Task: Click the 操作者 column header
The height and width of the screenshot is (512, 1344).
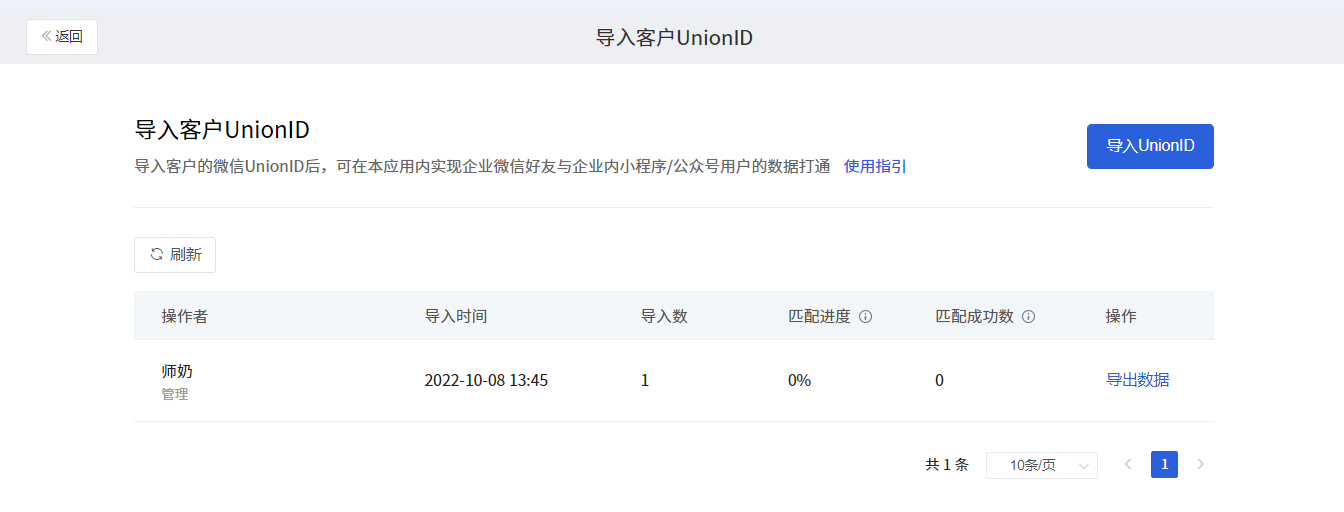Action: click(185, 316)
